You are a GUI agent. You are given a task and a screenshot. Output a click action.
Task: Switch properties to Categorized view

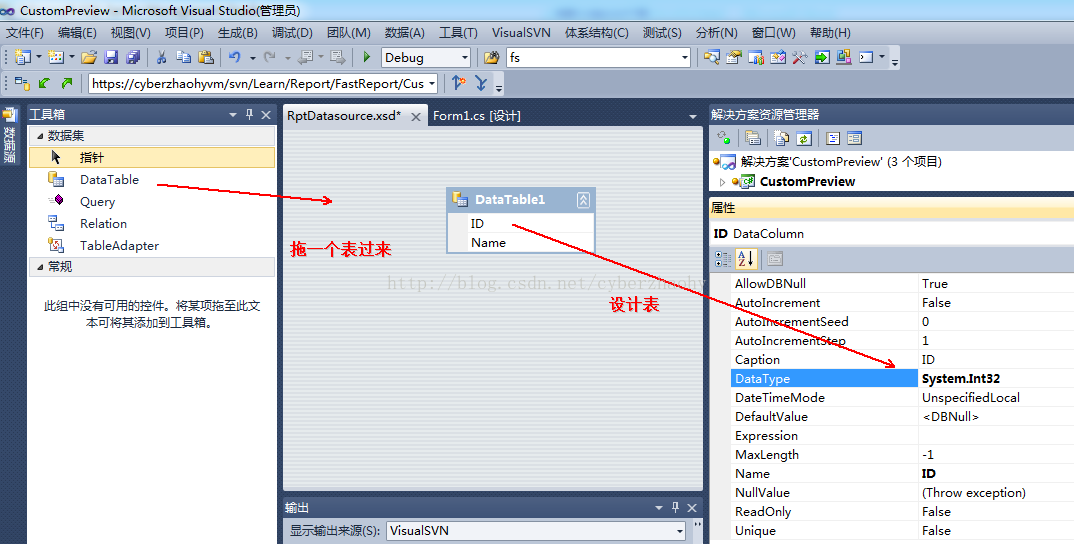723,259
